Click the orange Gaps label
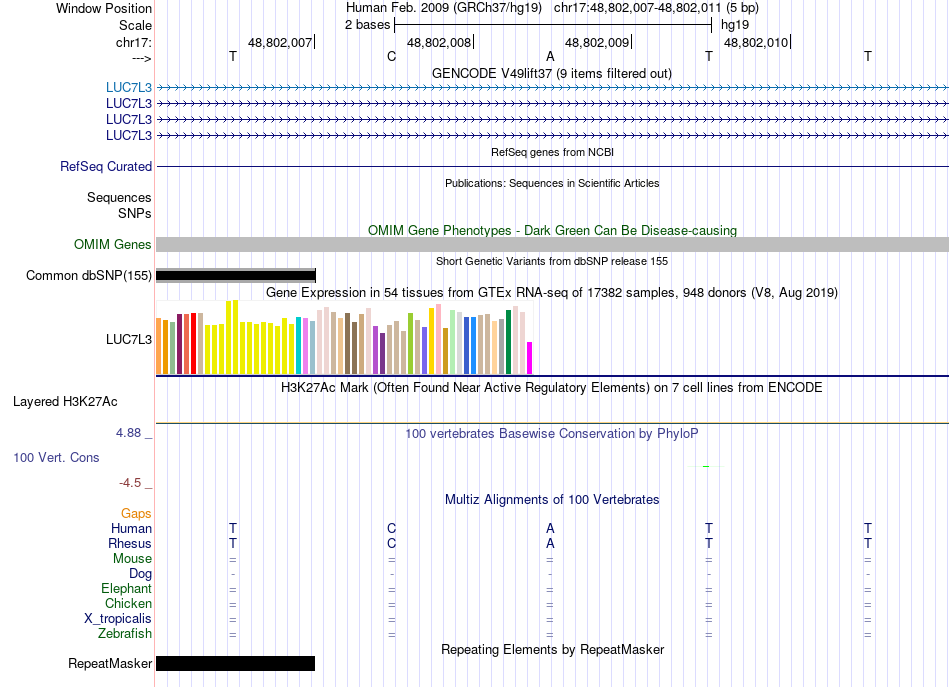950x687 pixels. [136, 514]
